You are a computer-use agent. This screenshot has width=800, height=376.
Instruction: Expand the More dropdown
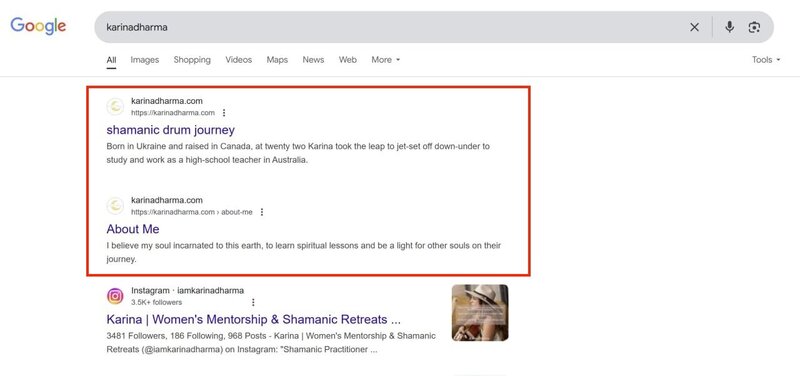pos(386,60)
